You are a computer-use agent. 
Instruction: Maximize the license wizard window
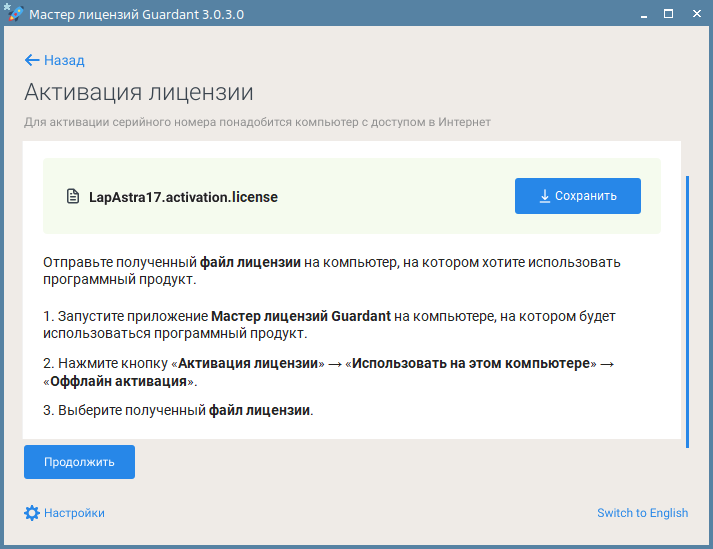[668, 14]
